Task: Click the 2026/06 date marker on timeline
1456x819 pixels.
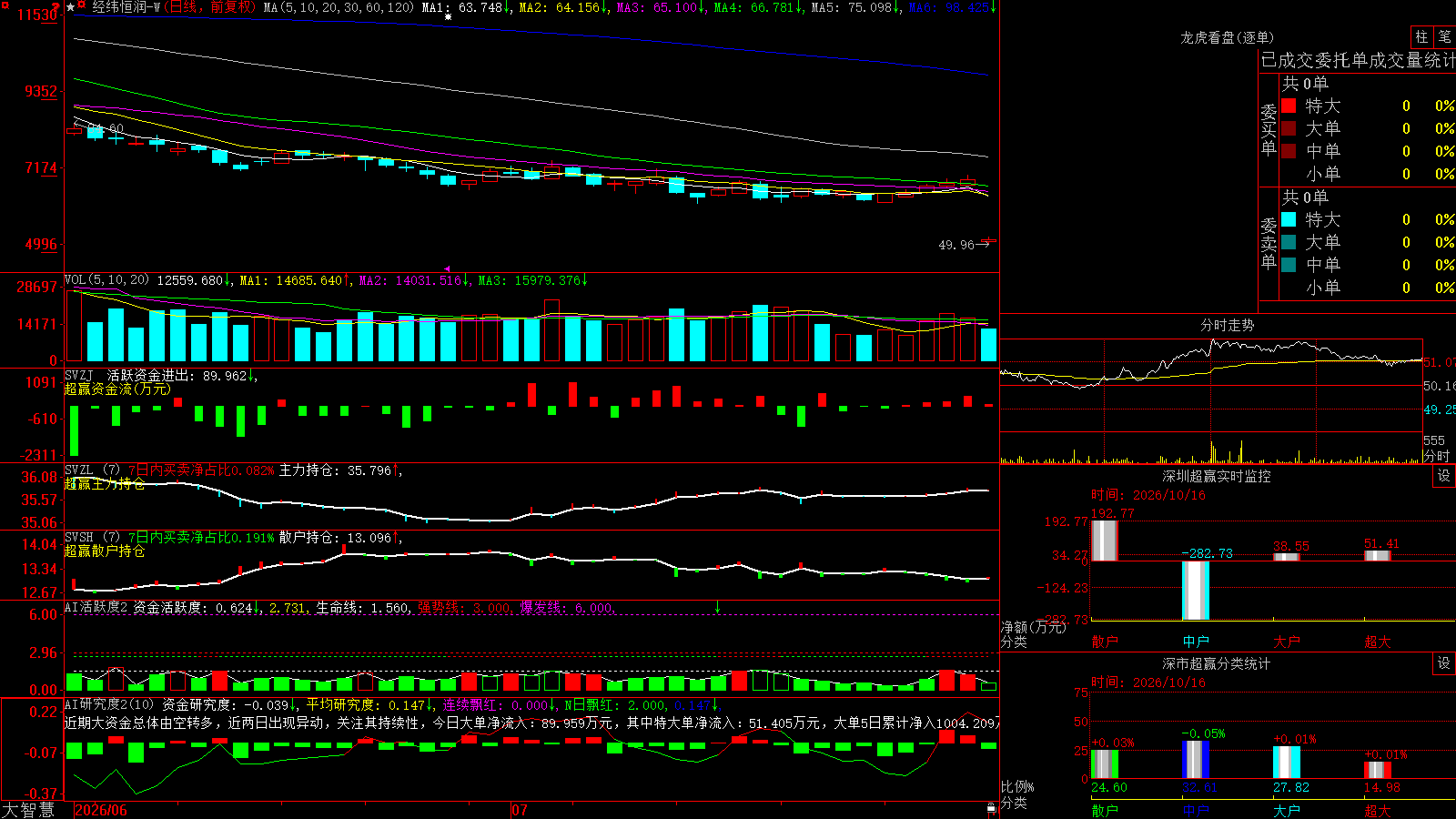Action: click(101, 810)
